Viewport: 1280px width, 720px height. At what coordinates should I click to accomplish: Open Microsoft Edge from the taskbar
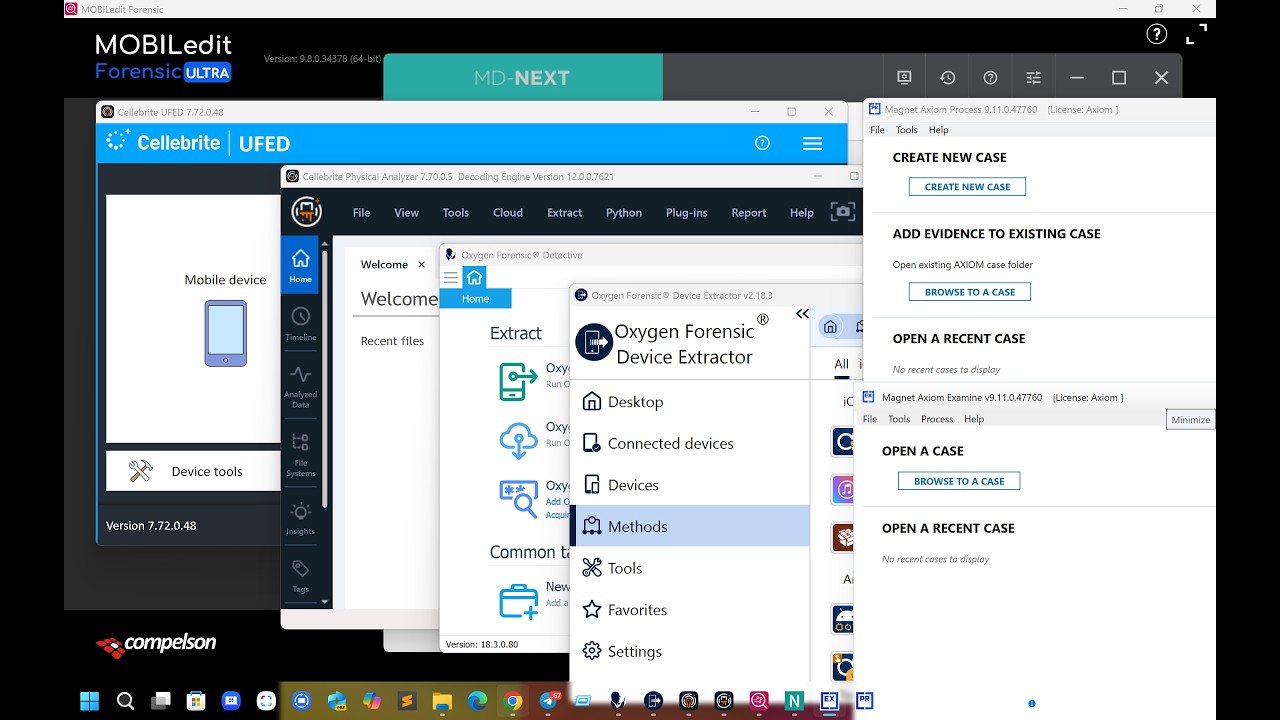coord(477,701)
